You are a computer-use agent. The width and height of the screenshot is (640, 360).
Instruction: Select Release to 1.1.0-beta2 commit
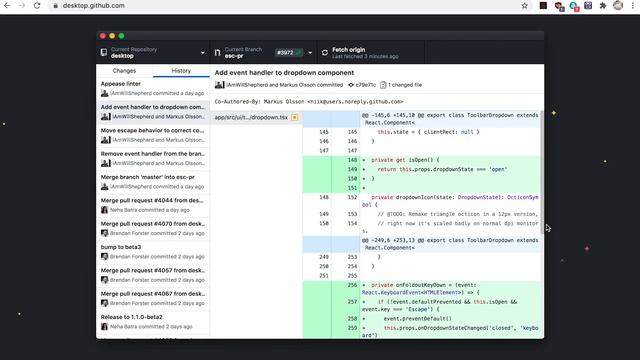pos(153,322)
